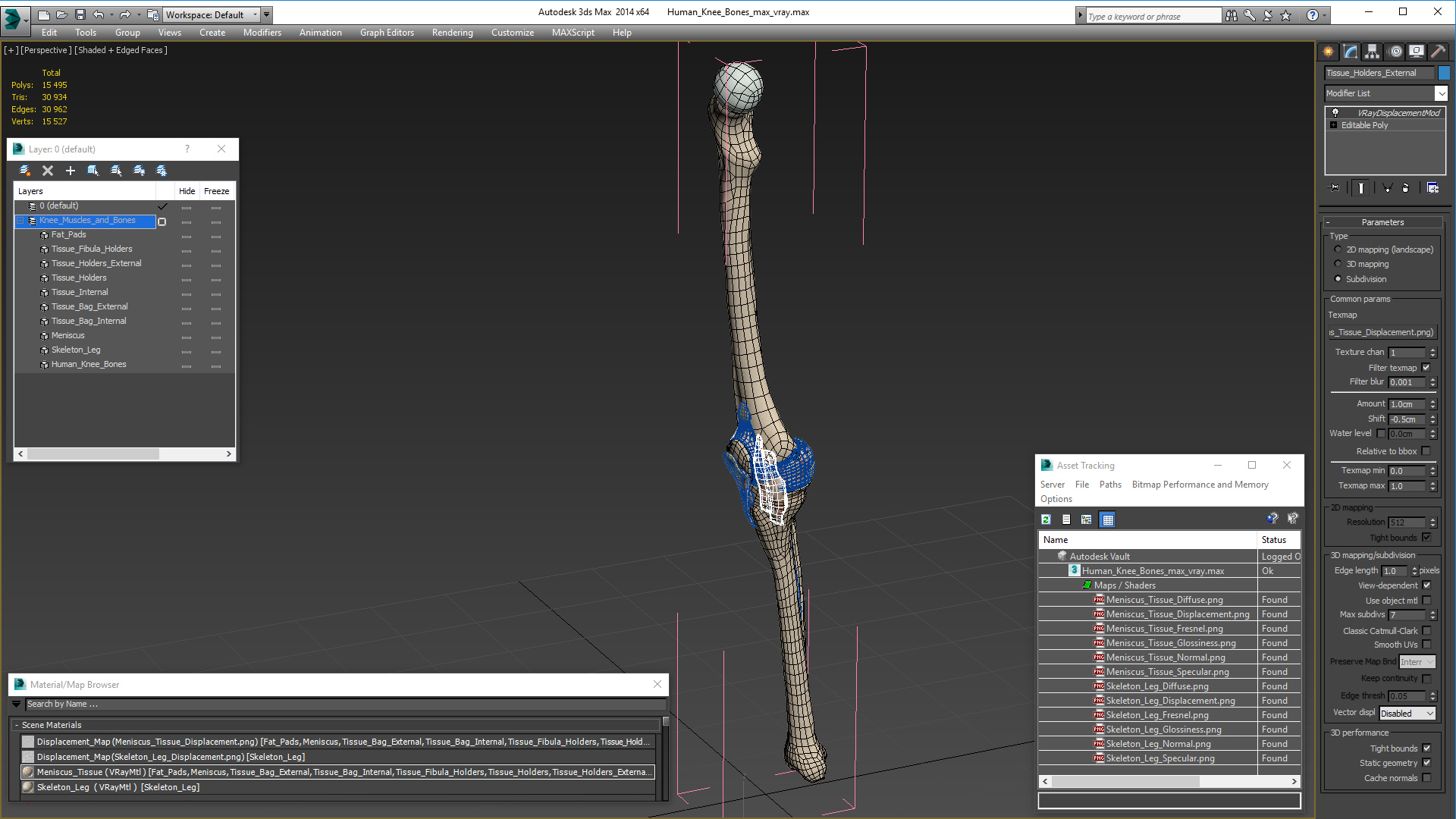
Task: Click the blue object color swatch
Action: click(1444, 73)
